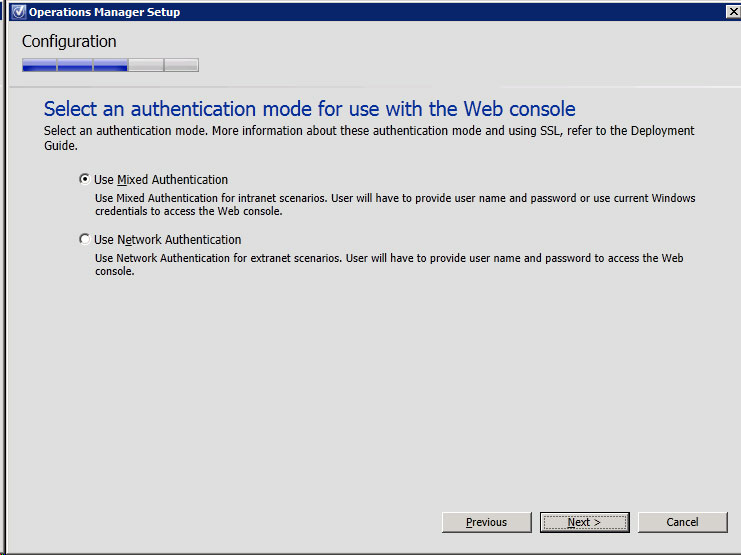Click the Previous button
Image resolution: width=741 pixels, height=555 pixels.
486,522
